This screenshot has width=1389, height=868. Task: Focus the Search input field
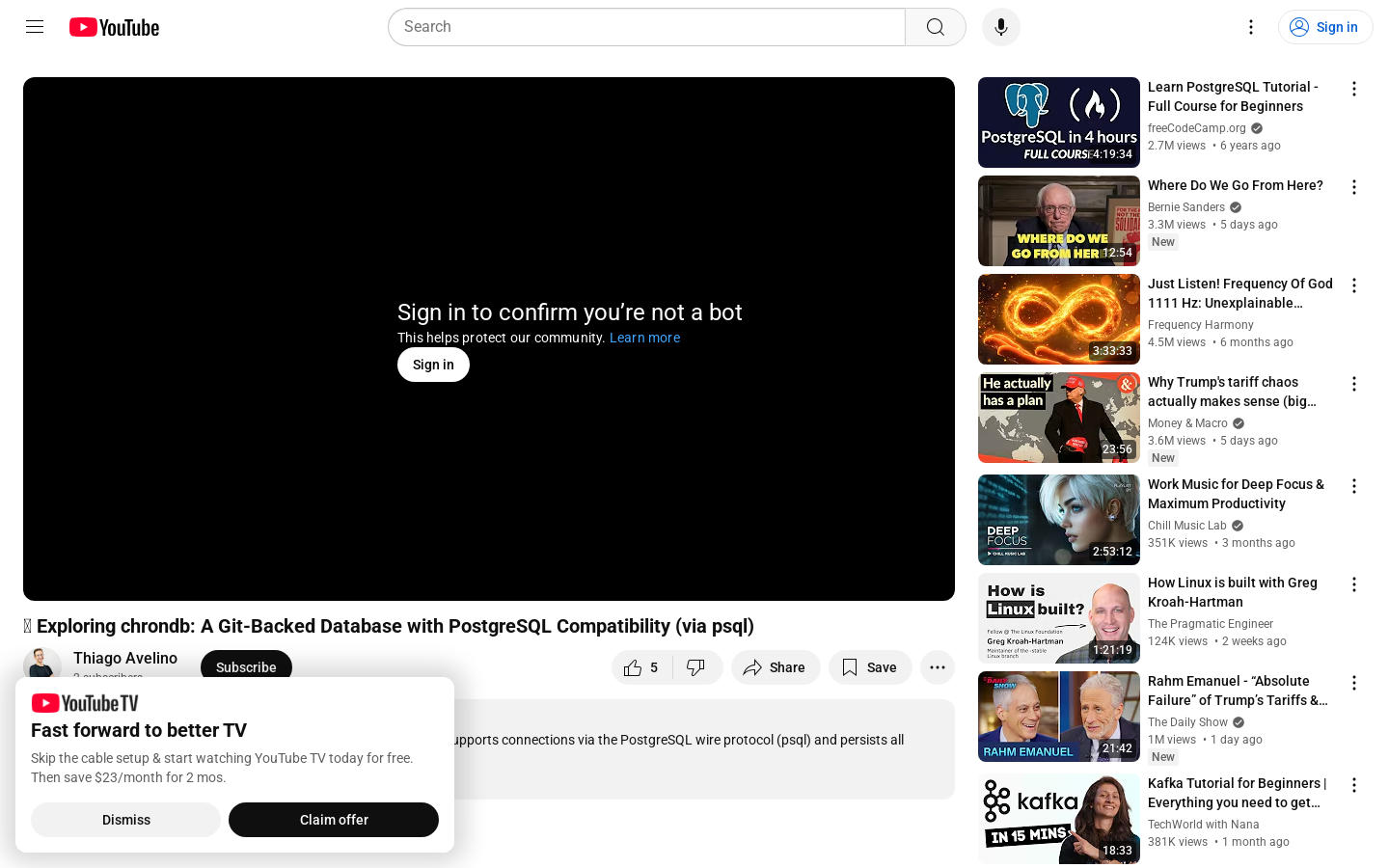click(x=647, y=27)
